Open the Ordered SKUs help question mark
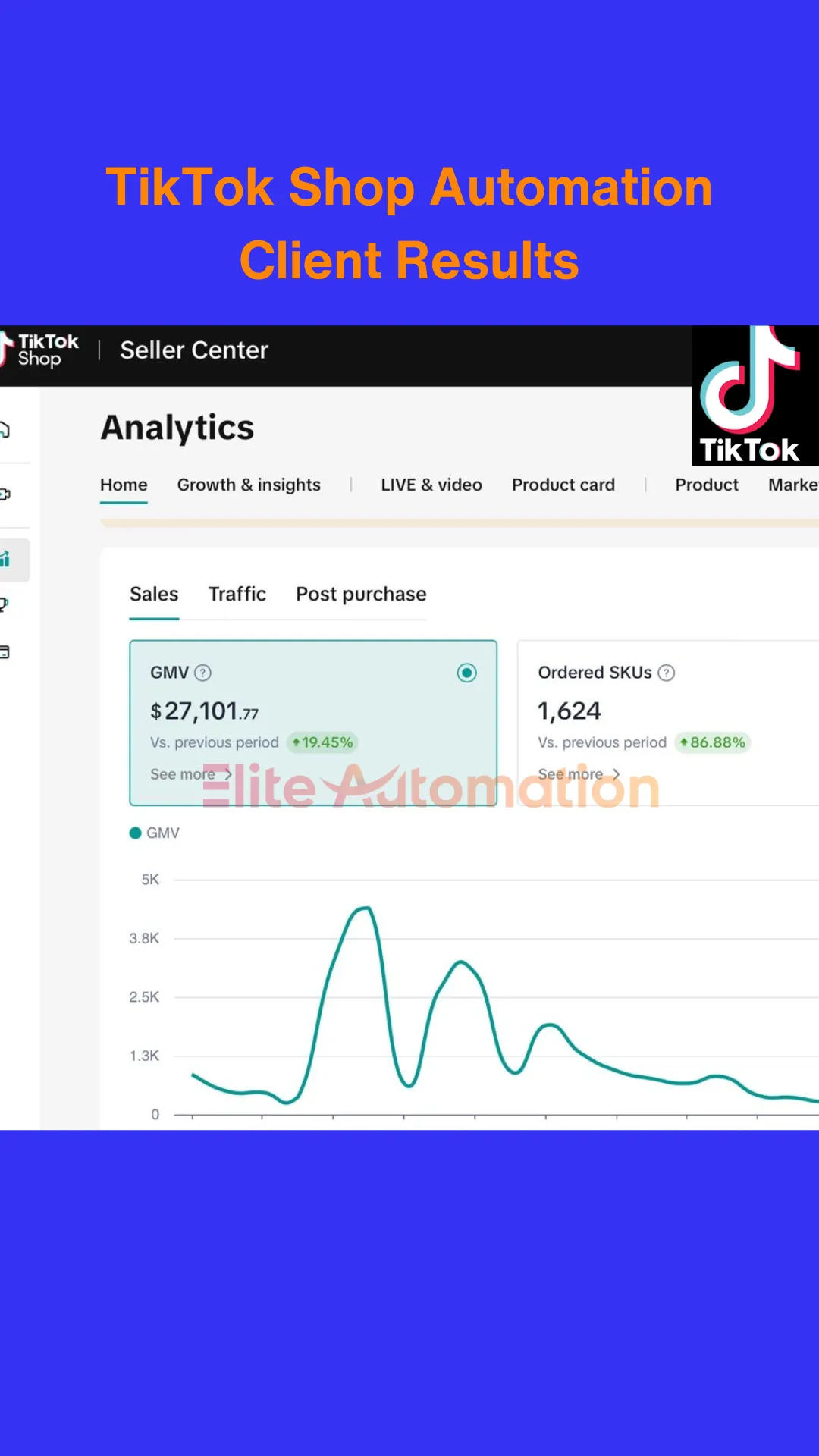The image size is (819, 1456). 667,673
